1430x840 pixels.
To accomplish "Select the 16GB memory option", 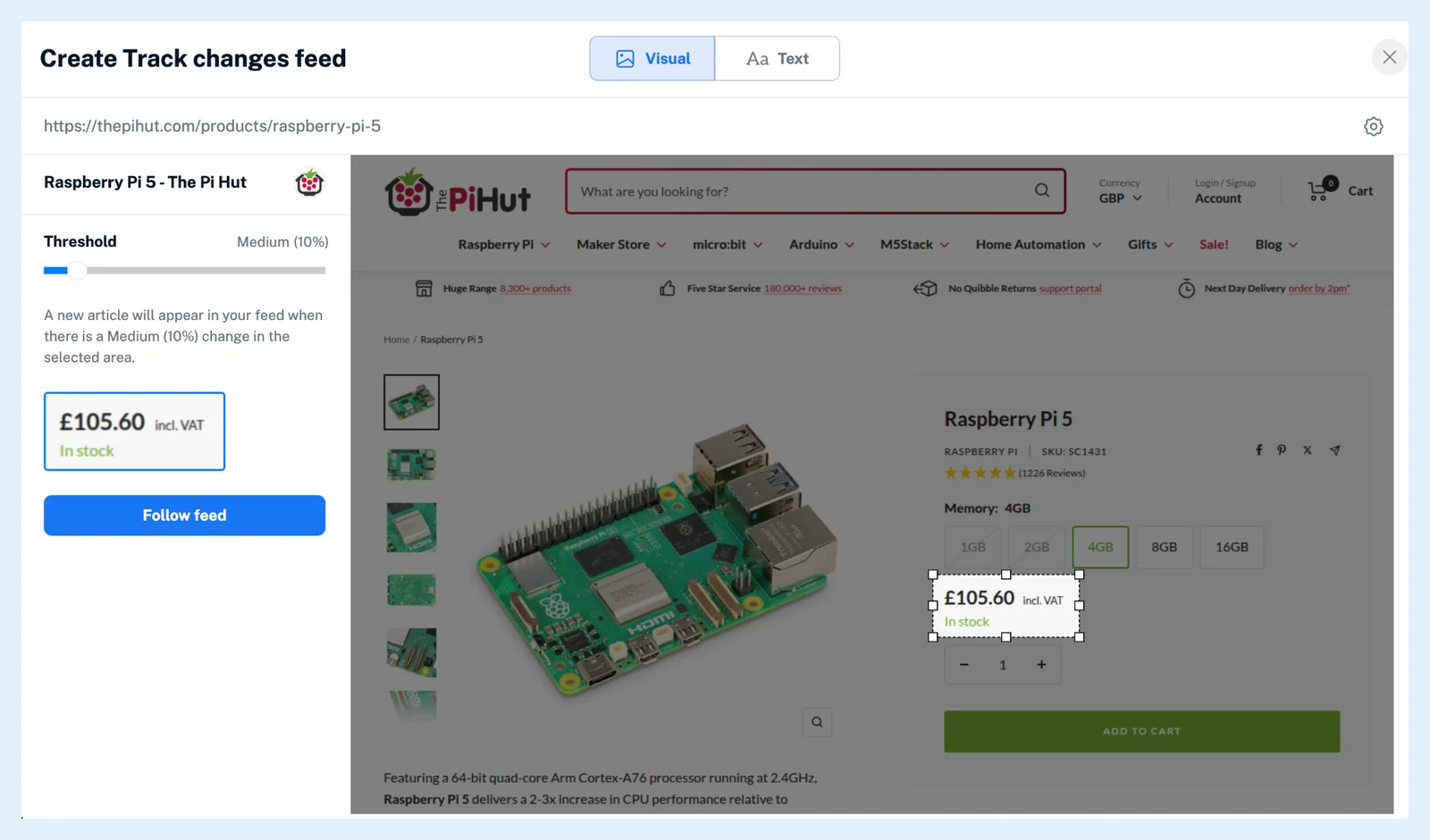I will 1232,547.
